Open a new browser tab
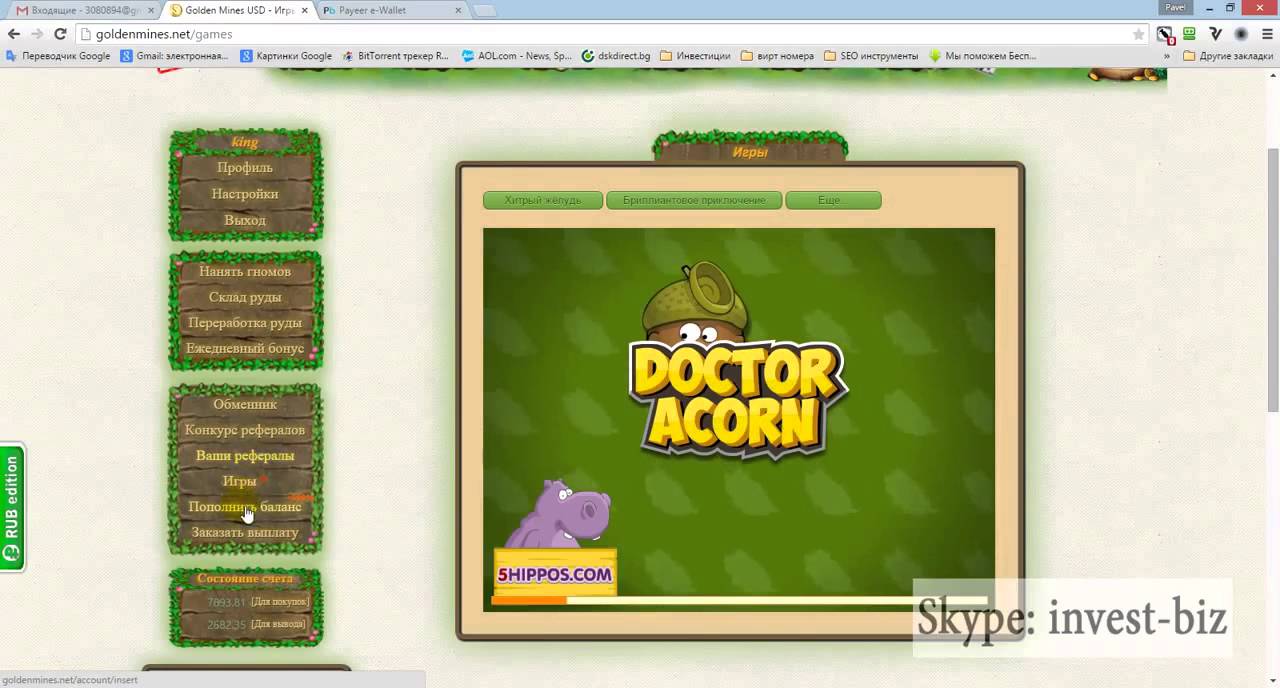The width and height of the screenshot is (1280, 688). pos(485,10)
